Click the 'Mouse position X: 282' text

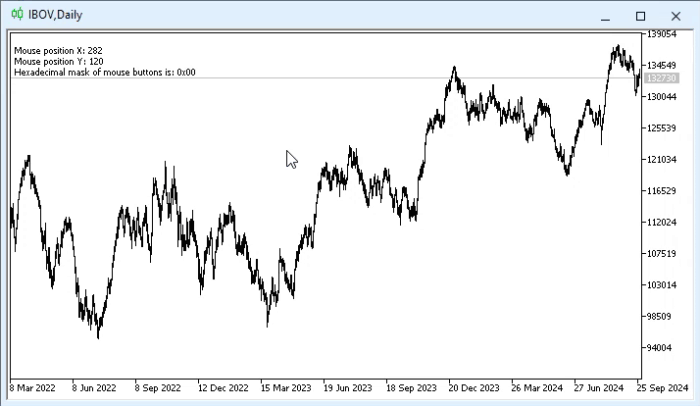(58, 50)
